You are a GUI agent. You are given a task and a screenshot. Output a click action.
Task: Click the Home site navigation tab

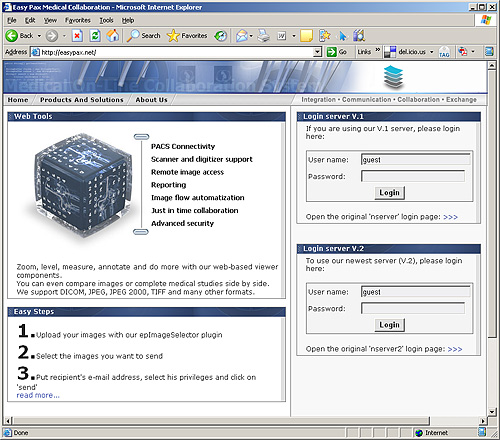pyautogui.click(x=18, y=100)
